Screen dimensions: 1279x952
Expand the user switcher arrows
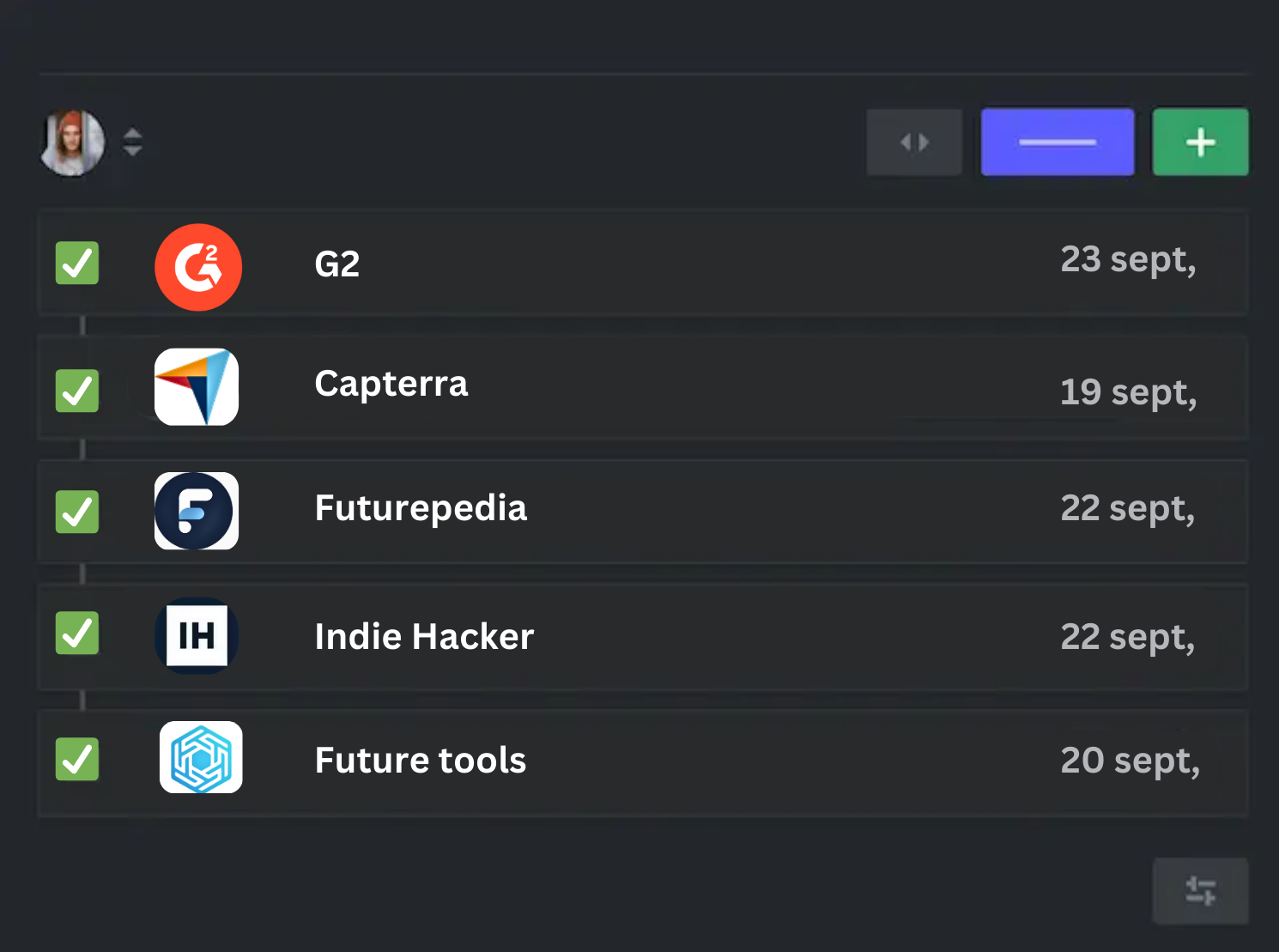click(132, 142)
